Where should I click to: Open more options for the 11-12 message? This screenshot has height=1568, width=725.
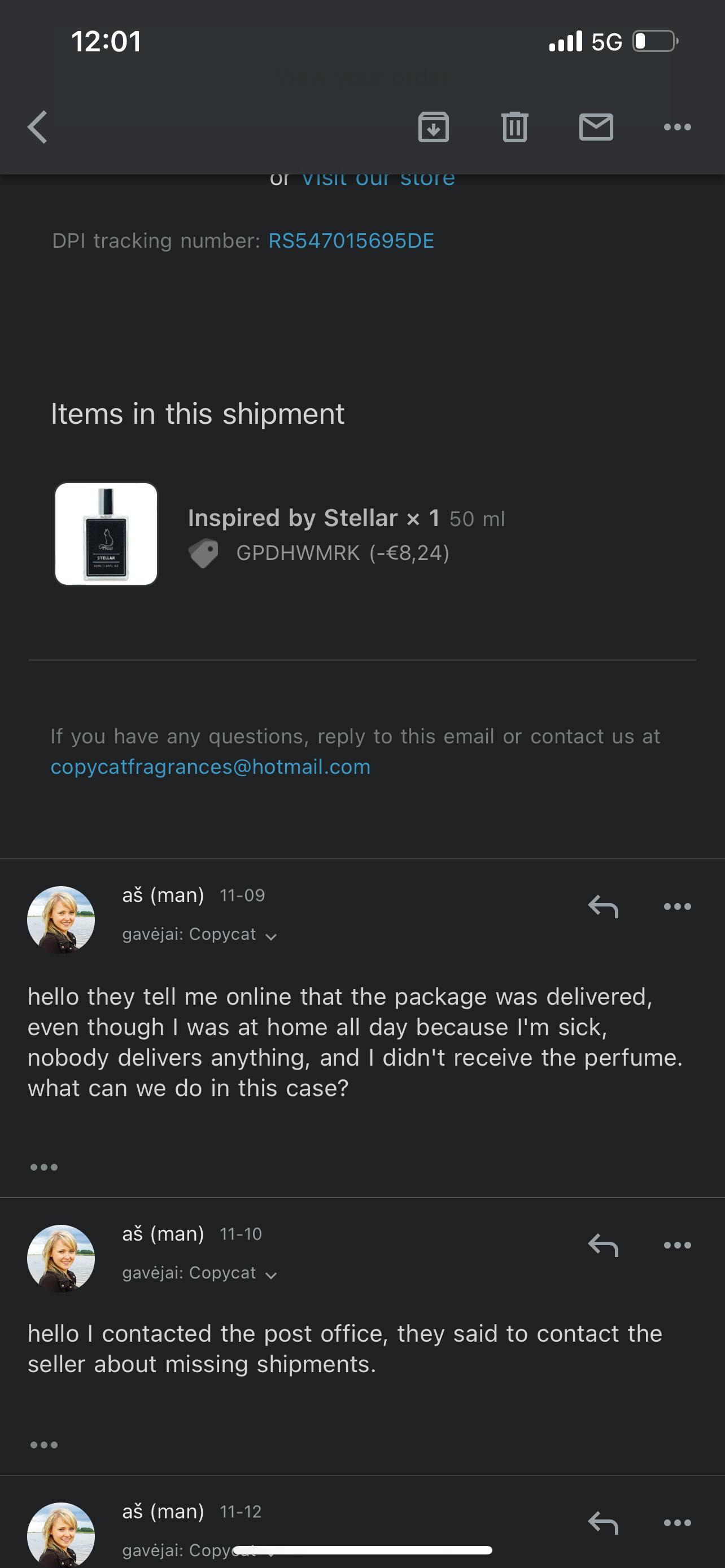coord(677,1522)
